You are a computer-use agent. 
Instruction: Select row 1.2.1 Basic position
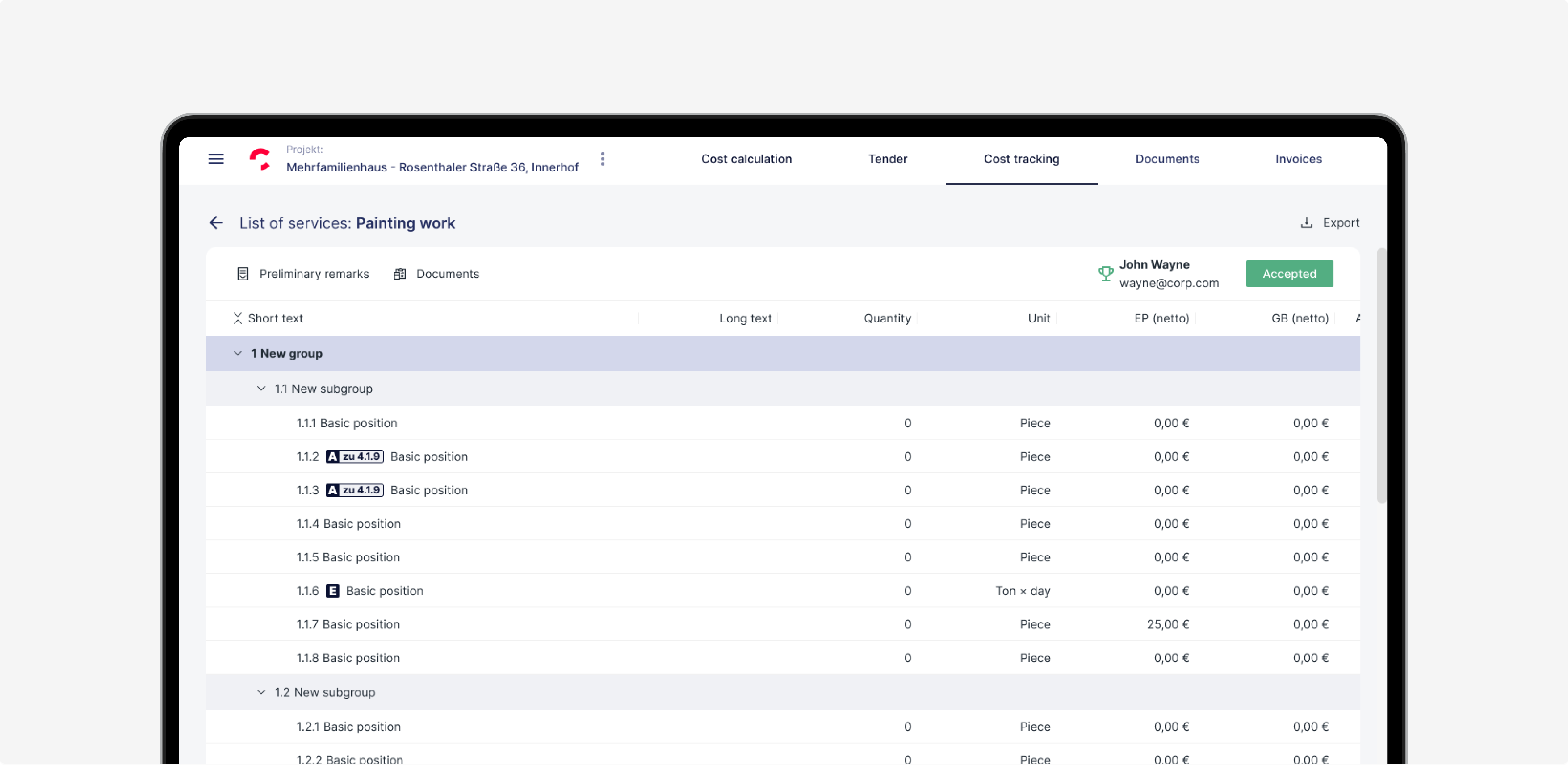pos(783,726)
